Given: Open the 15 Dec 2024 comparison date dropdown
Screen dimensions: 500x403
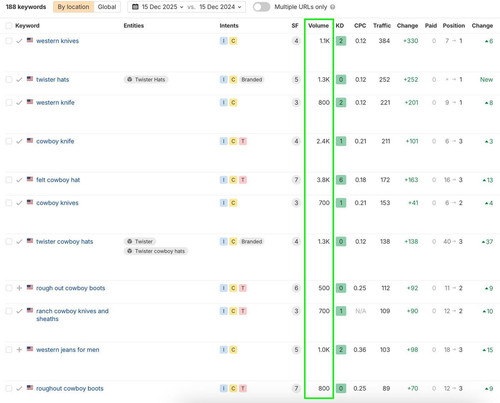Looking at the screenshot, I should pyautogui.click(x=220, y=7).
